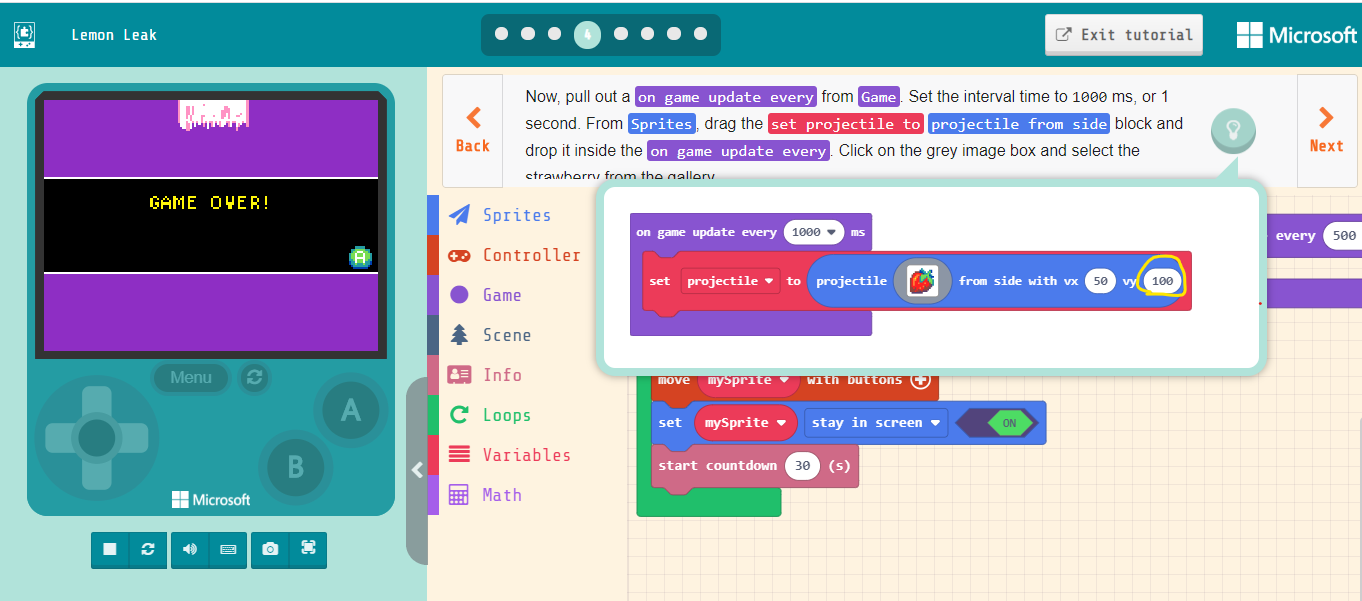Screen dimensions: 1362x601
Task: Open the Variables toolbox category
Action: (x=527, y=455)
